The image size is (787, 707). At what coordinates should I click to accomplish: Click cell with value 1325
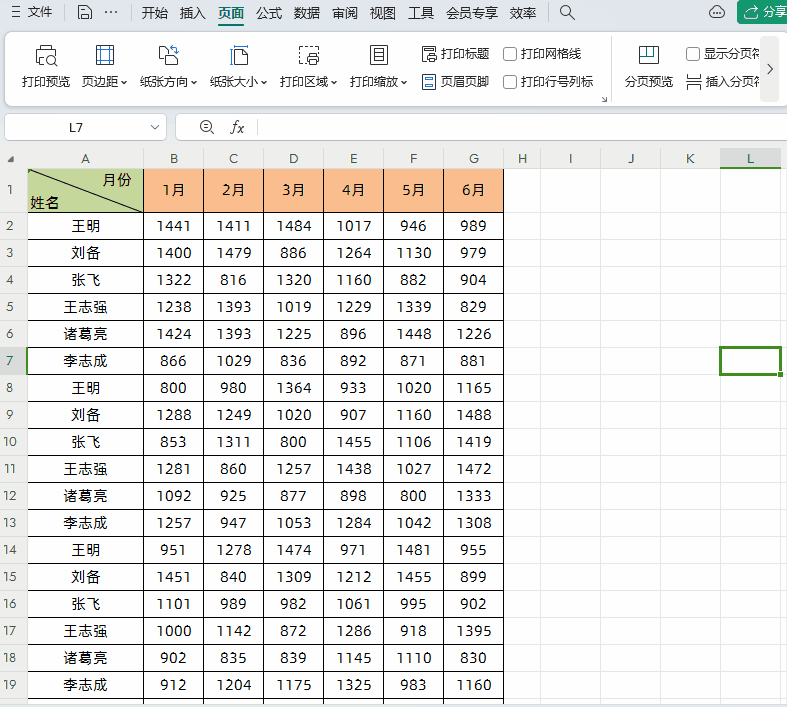353,685
